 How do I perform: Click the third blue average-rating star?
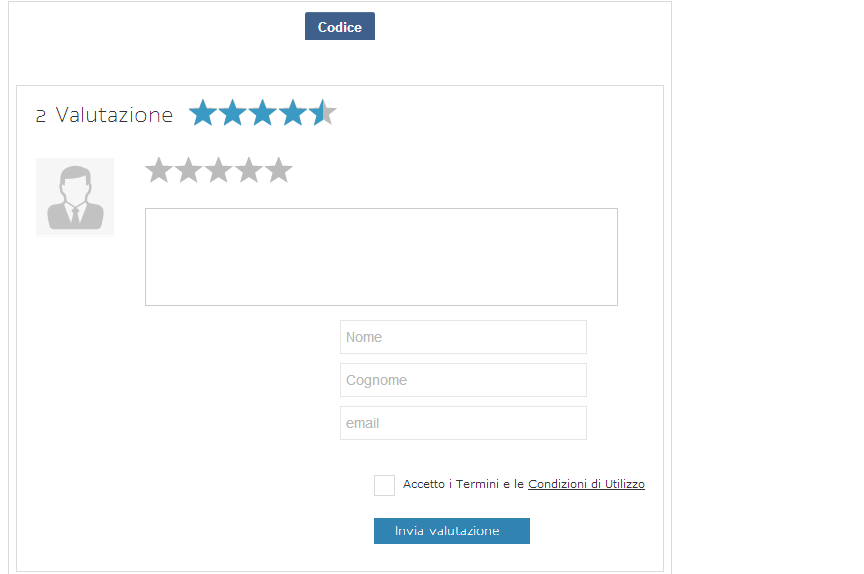click(262, 112)
